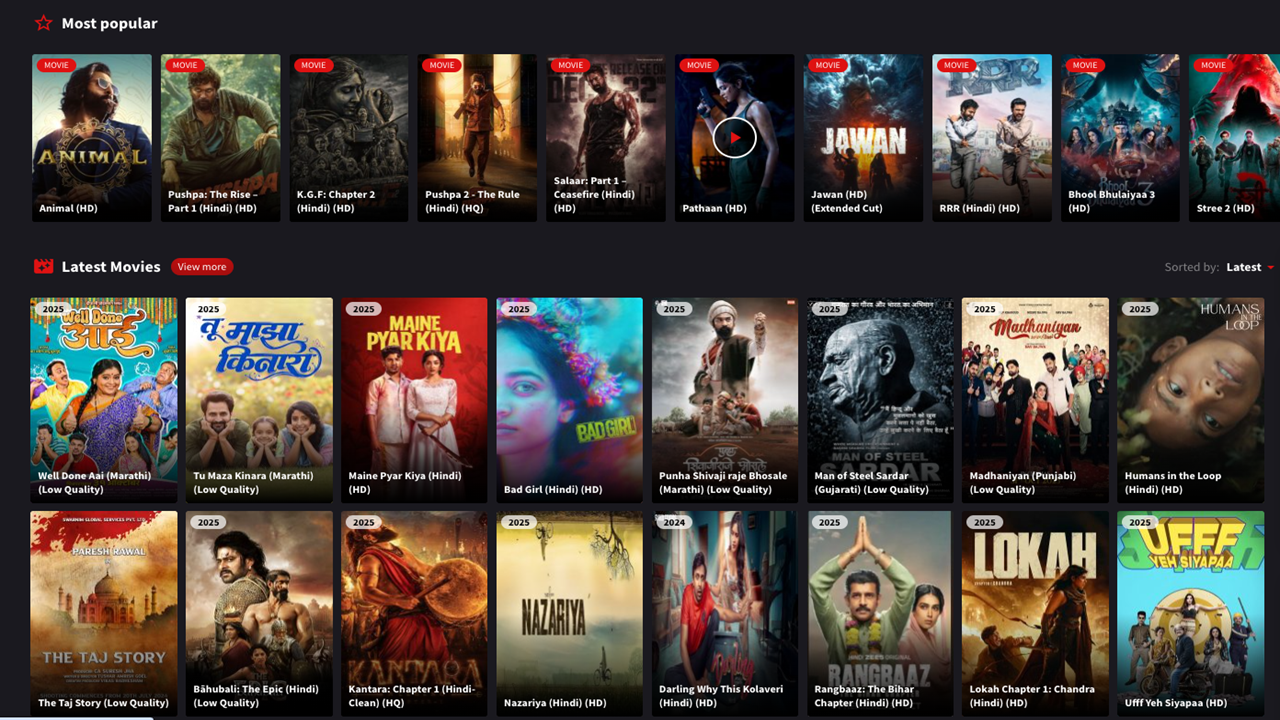
Task: Select the Bad Girl (Hindi) (HD) title
Action: 553,489
